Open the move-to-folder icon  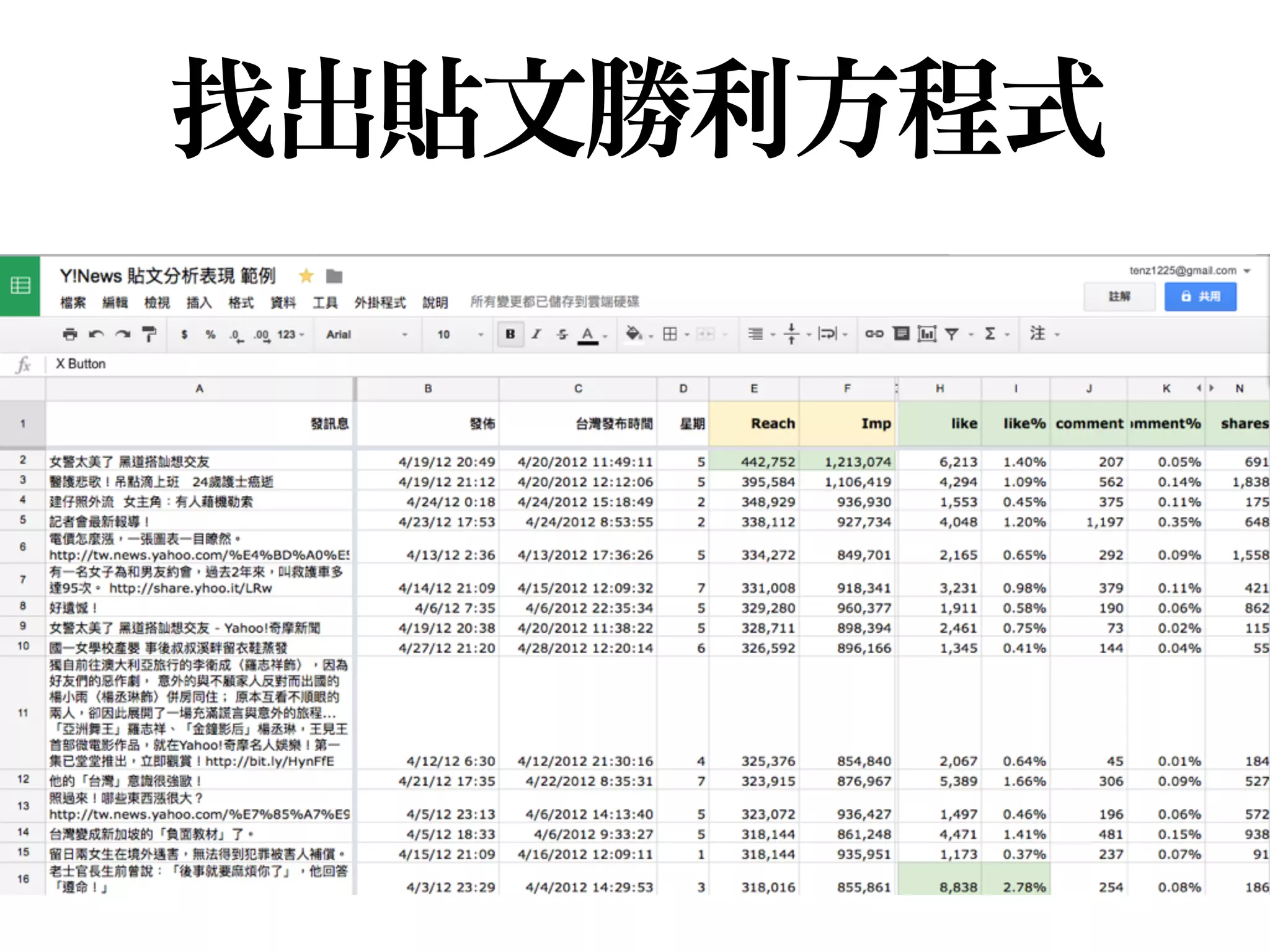pyautogui.click(x=334, y=276)
